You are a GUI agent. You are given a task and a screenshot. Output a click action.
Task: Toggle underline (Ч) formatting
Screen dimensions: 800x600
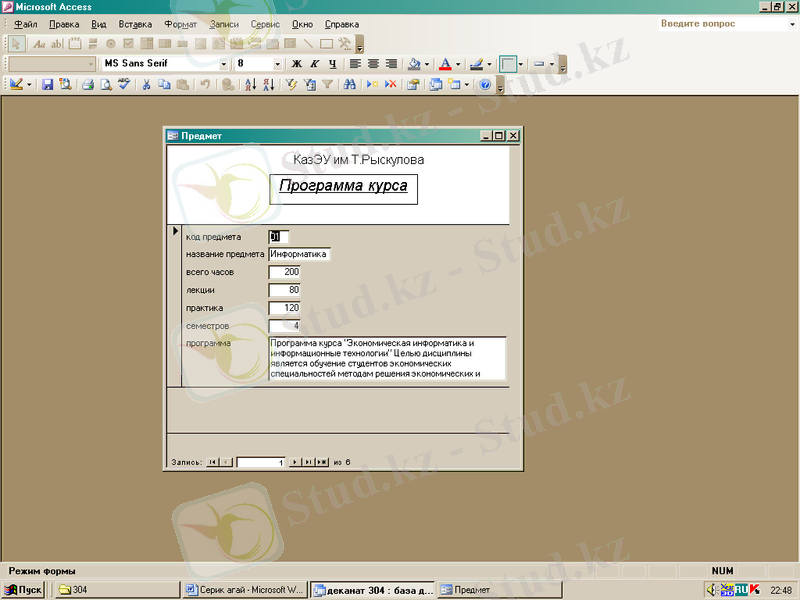[x=332, y=64]
